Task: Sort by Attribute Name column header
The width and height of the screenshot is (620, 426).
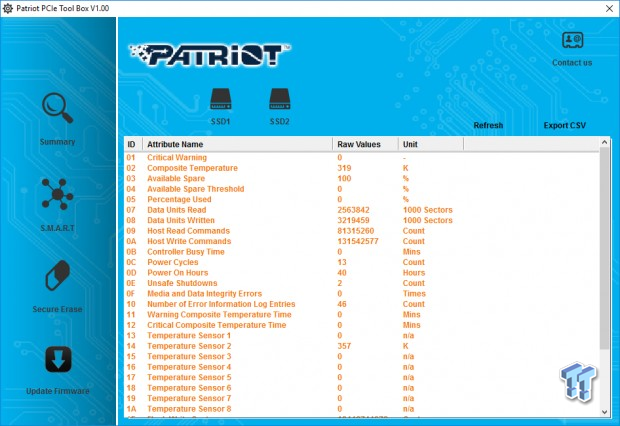Action: [x=238, y=144]
